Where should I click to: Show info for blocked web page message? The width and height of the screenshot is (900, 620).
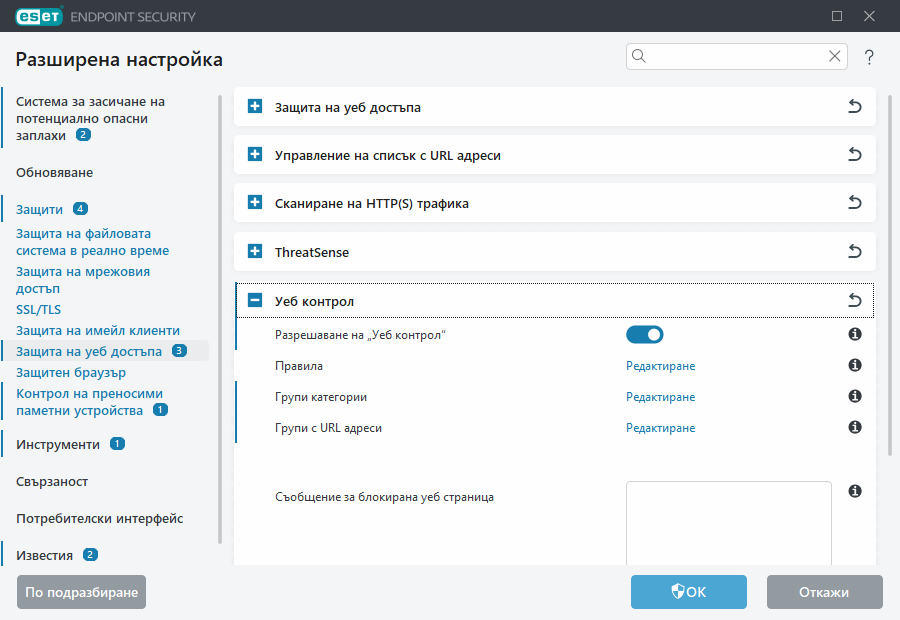tap(855, 491)
